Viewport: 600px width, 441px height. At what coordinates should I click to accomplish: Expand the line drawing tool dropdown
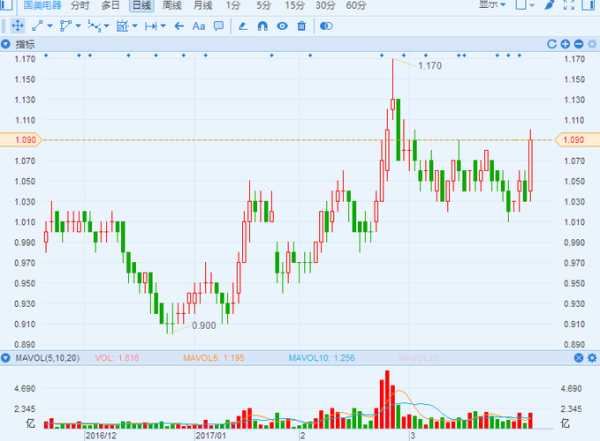click(x=50, y=25)
